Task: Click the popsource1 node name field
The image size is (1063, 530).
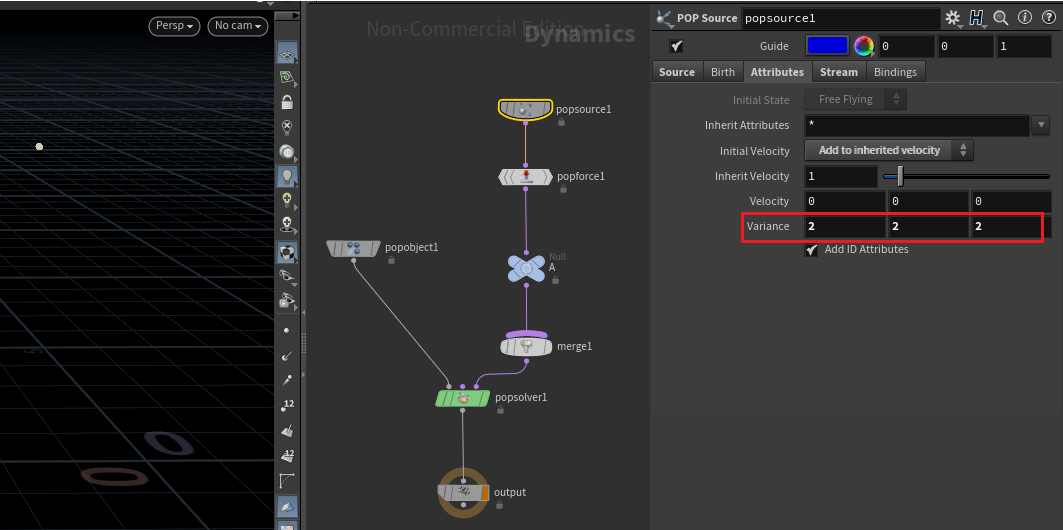Action: tap(841, 18)
